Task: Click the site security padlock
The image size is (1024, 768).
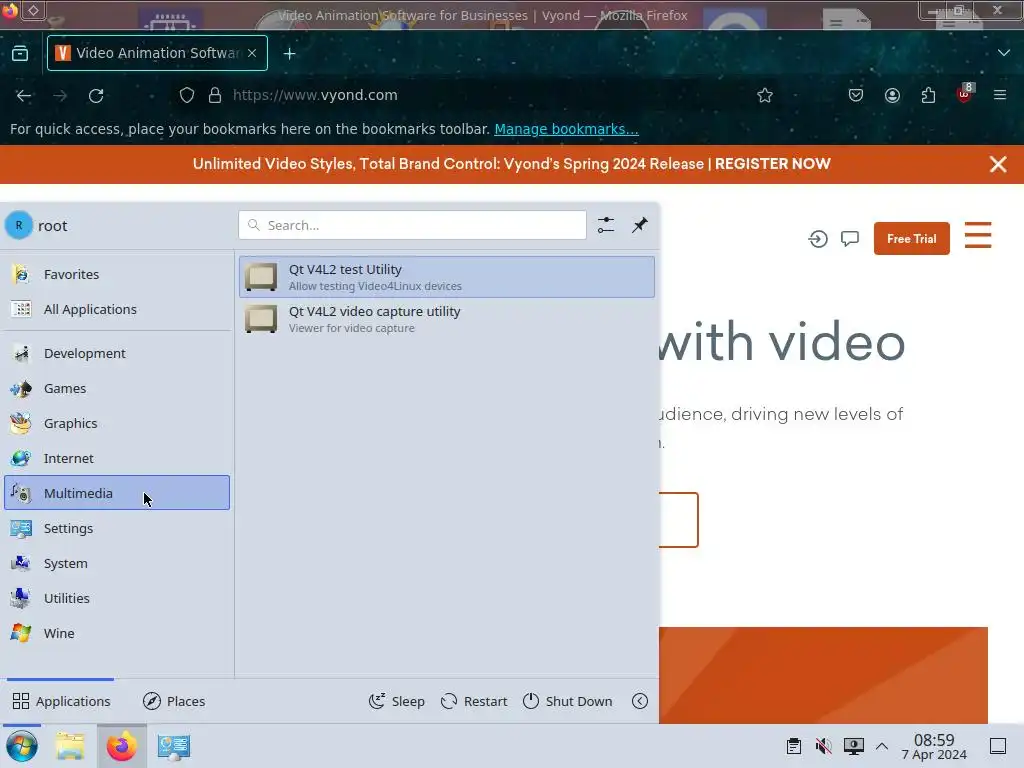Action: (x=215, y=95)
